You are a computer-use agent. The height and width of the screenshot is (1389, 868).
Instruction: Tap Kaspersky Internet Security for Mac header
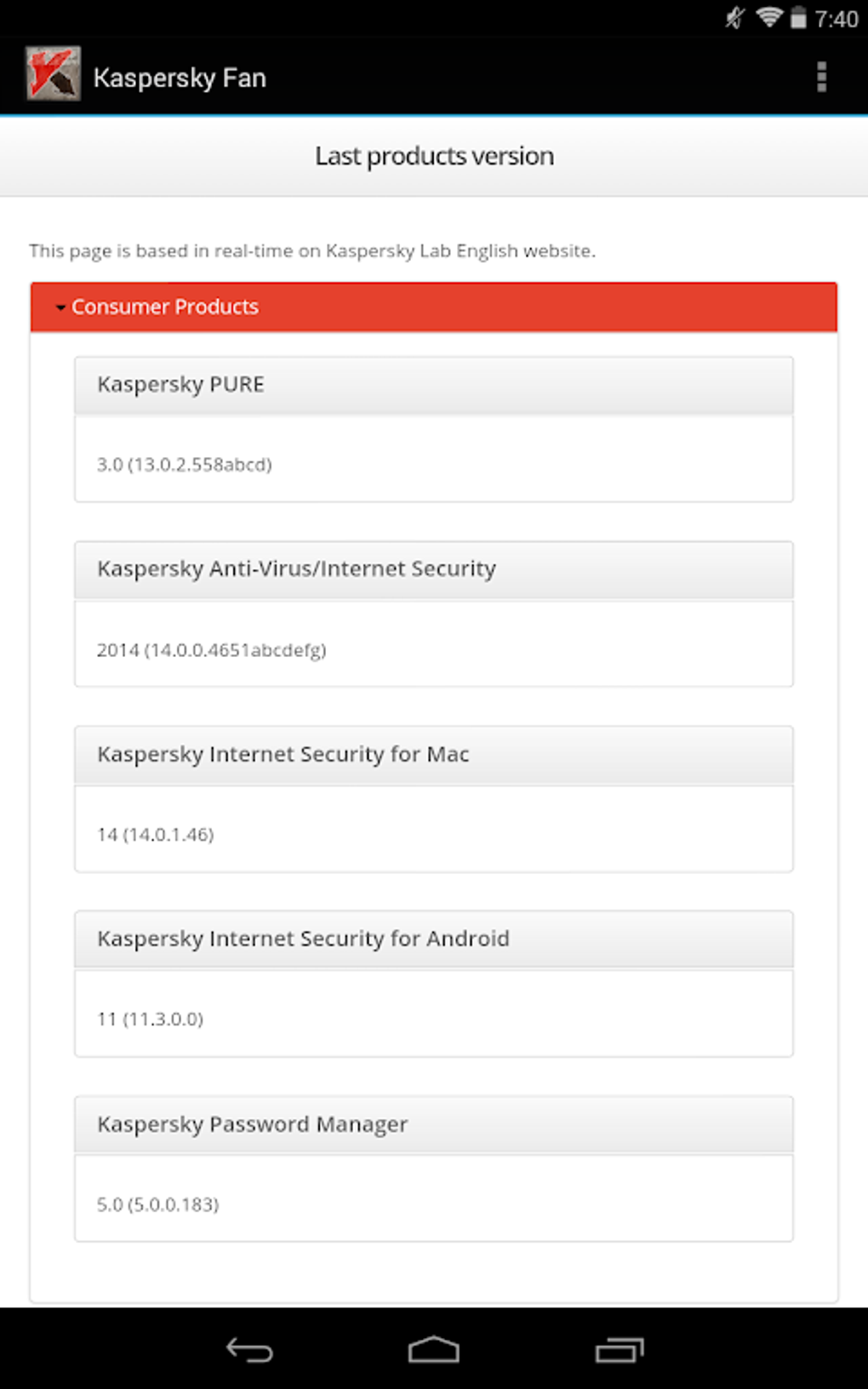pos(434,755)
